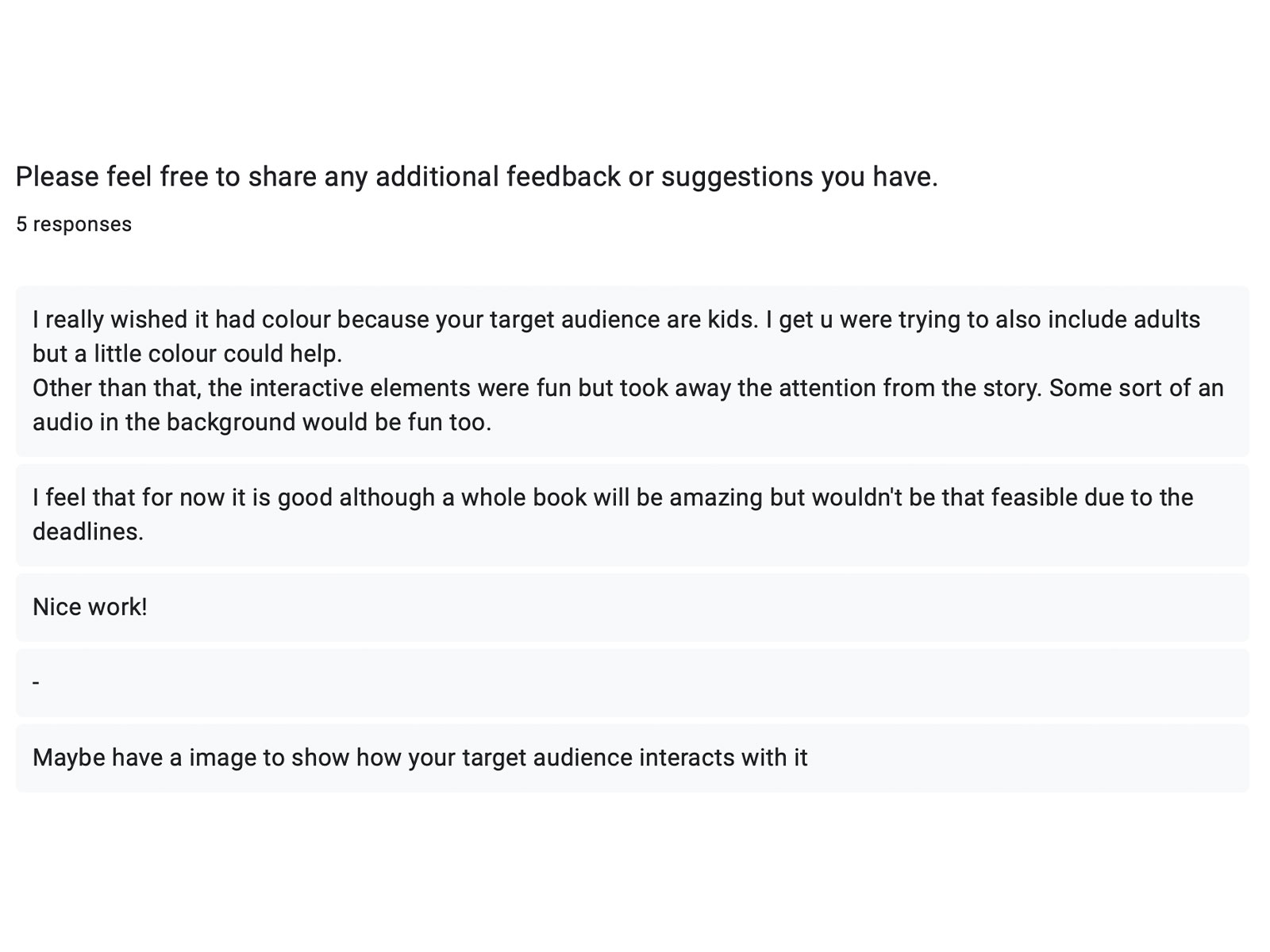Click the word "suggestions" in the question title
This screenshot has width=1270, height=952.
tap(737, 176)
